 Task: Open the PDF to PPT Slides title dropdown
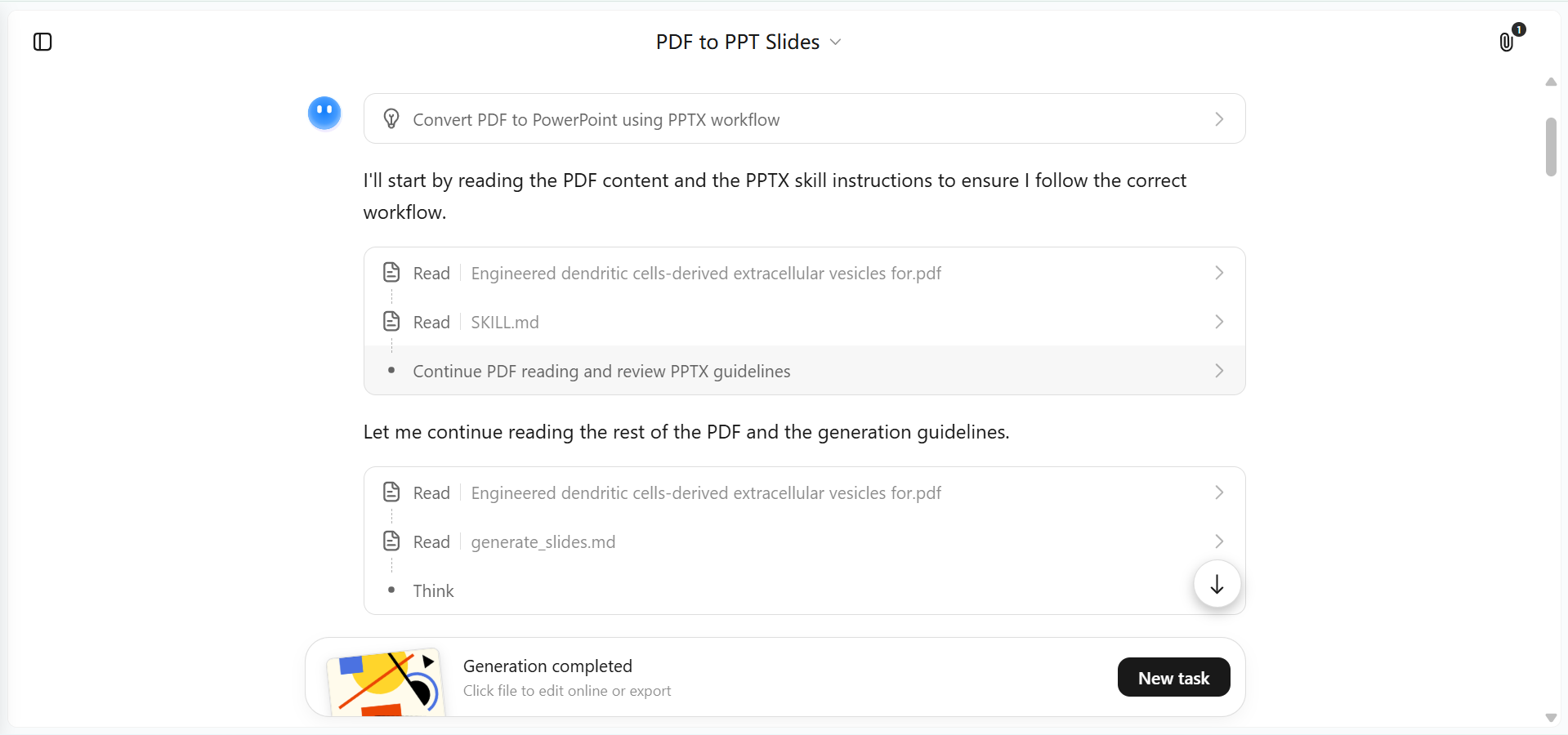click(x=748, y=42)
